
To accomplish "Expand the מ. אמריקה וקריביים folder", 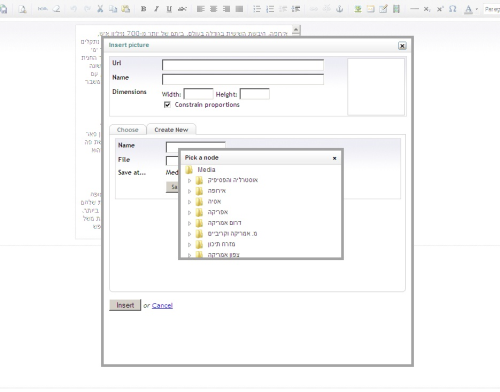I will click(x=189, y=234).
